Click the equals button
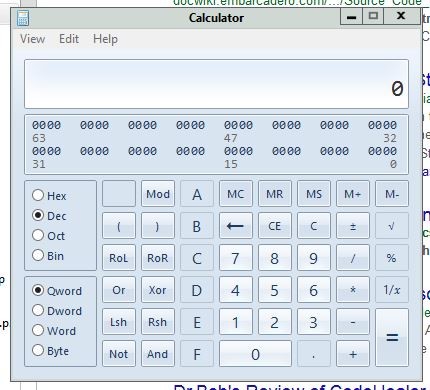 click(392, 337)
